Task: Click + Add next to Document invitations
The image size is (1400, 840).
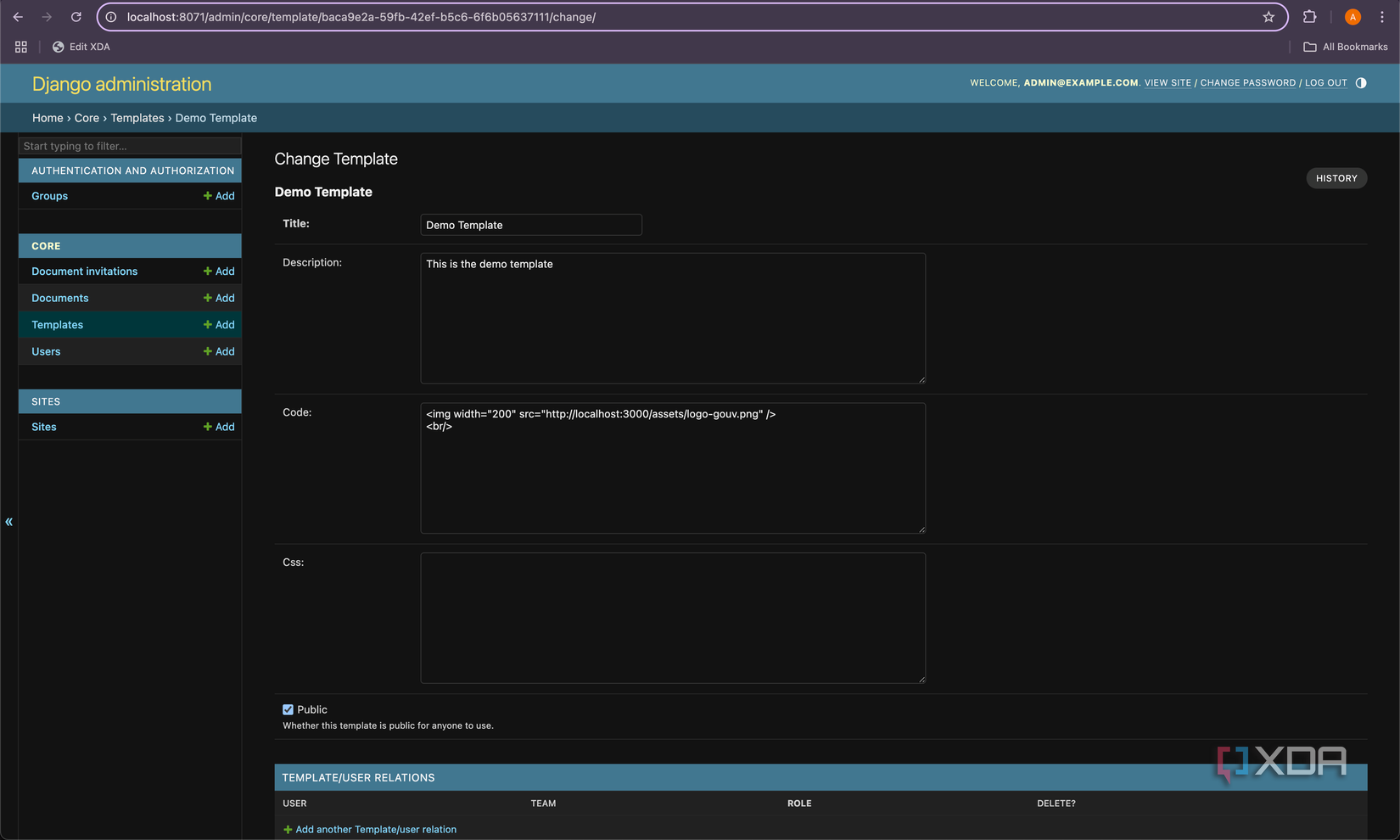Action: [219, 271]
